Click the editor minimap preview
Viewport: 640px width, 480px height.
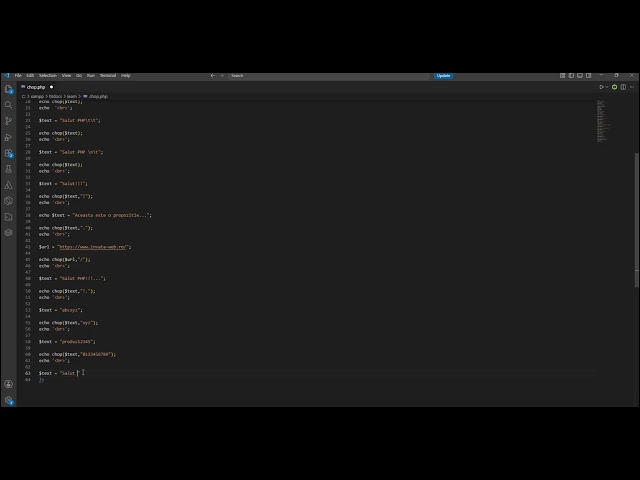tap(603, 121)
